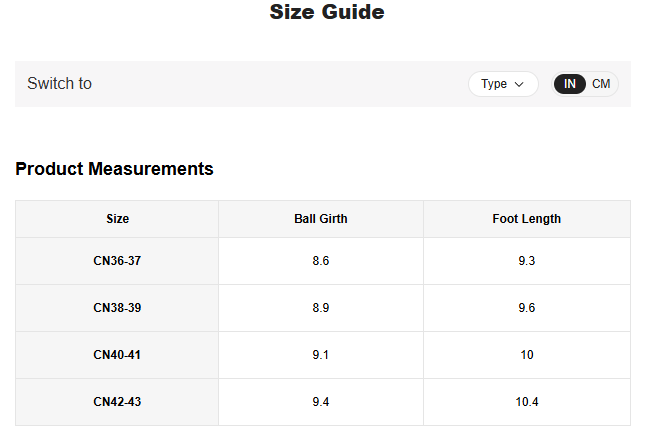Open the Type dropdown
This screenshot has height=427, width=657.
point(503,84)
